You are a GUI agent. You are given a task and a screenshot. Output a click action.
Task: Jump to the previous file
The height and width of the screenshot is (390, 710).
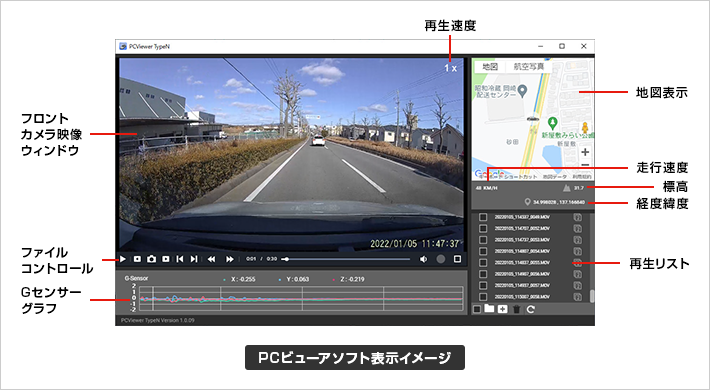pyautogui.click(x=180, y=259)
